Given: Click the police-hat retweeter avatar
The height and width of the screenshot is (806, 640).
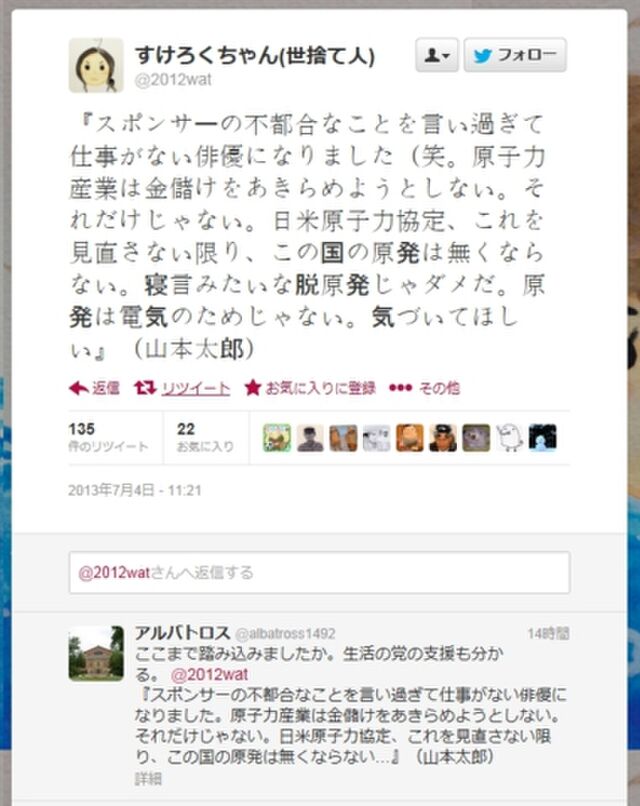Looking at the screenshot, I should (443, 438).
